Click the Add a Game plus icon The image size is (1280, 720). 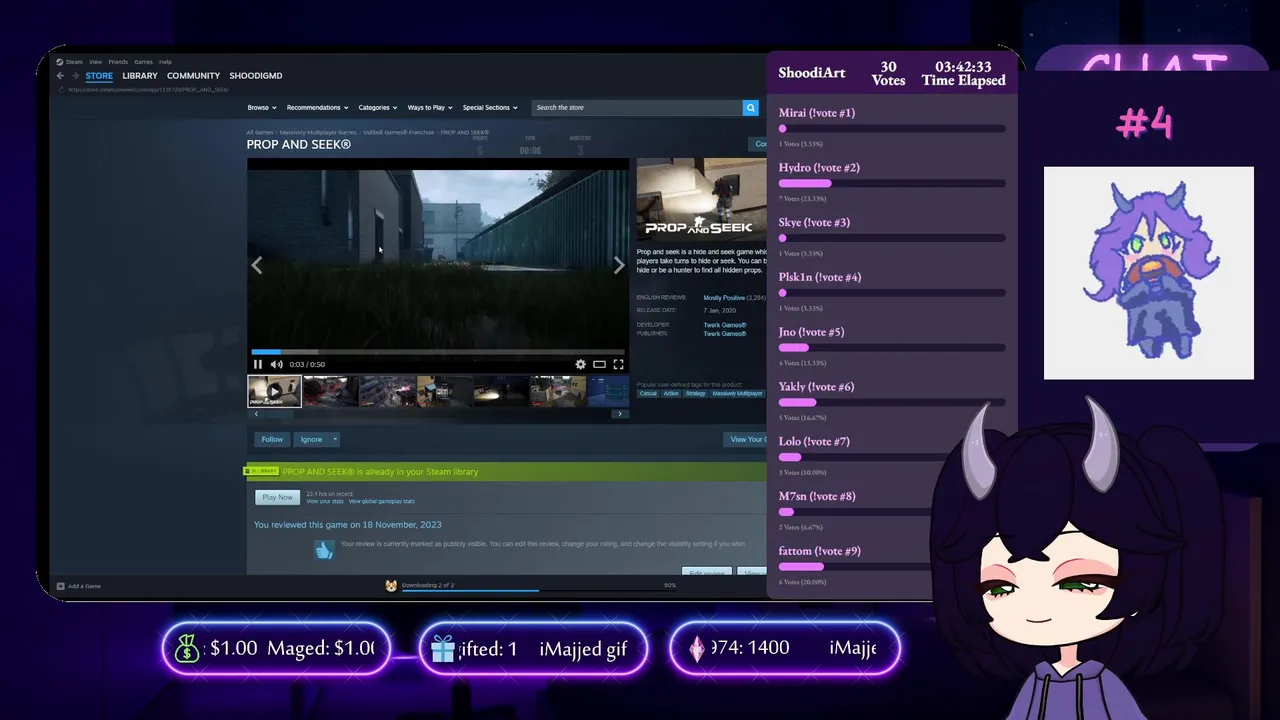60,586
